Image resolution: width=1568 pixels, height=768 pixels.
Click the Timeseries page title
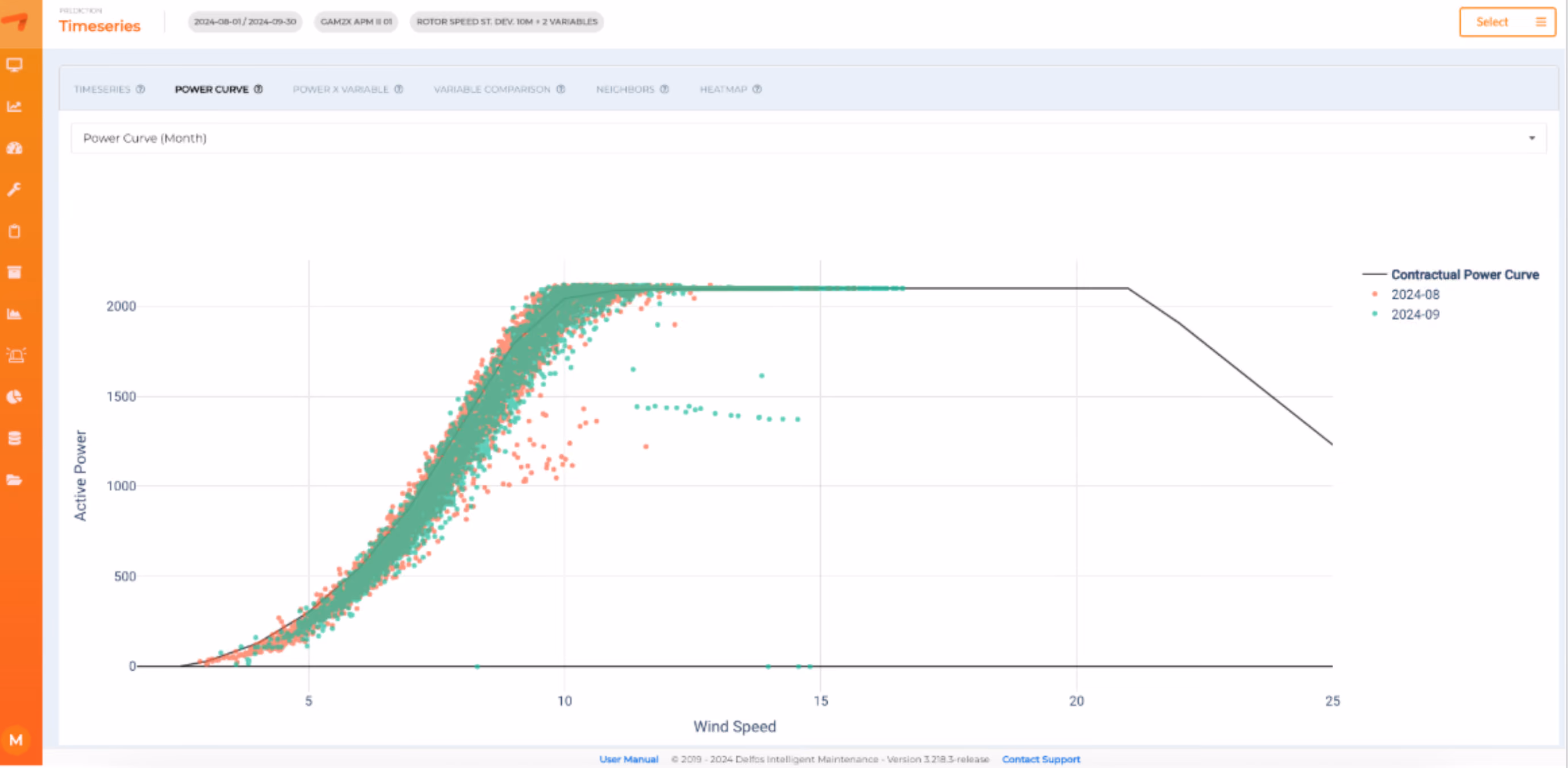click(x=100, y=26)
